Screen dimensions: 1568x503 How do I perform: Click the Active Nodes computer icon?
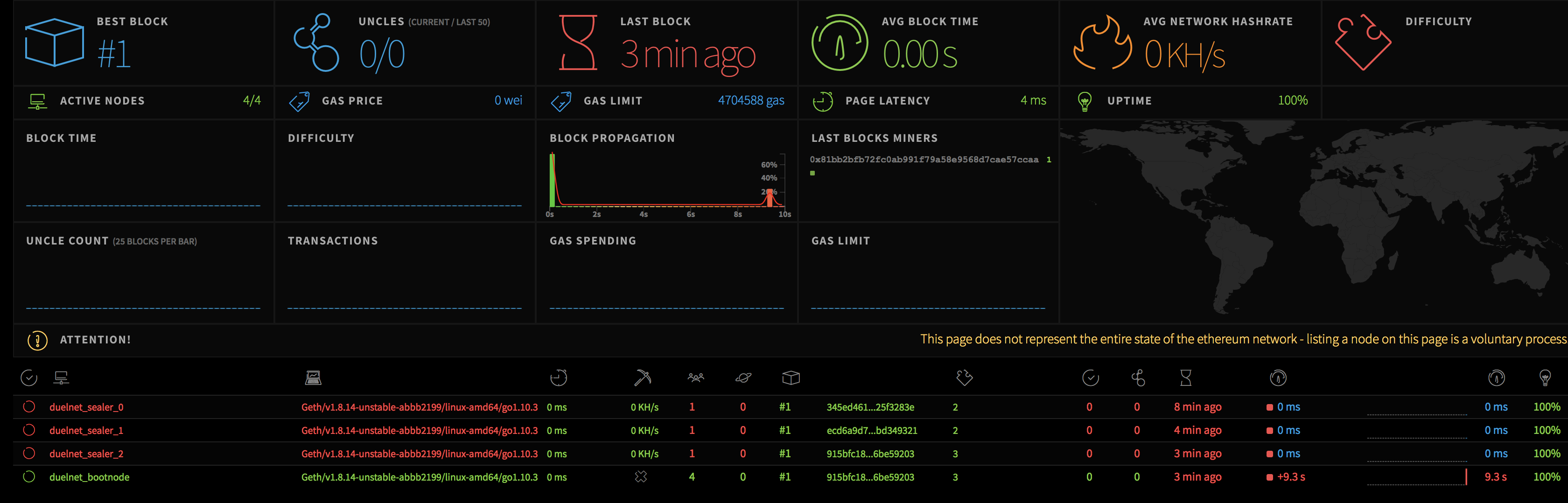(38, 101)
